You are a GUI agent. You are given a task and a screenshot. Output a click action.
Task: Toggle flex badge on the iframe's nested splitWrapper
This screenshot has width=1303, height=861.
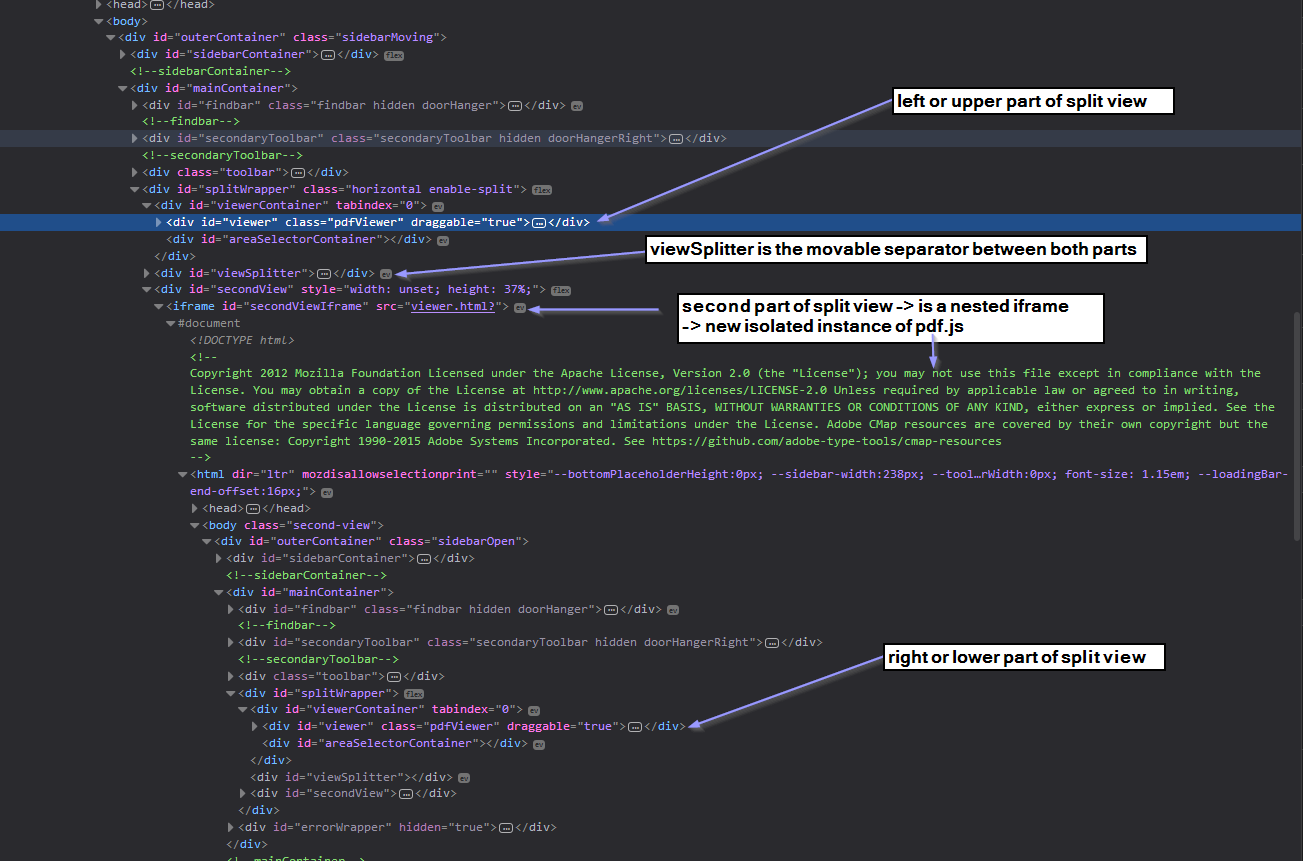point(414,693)
